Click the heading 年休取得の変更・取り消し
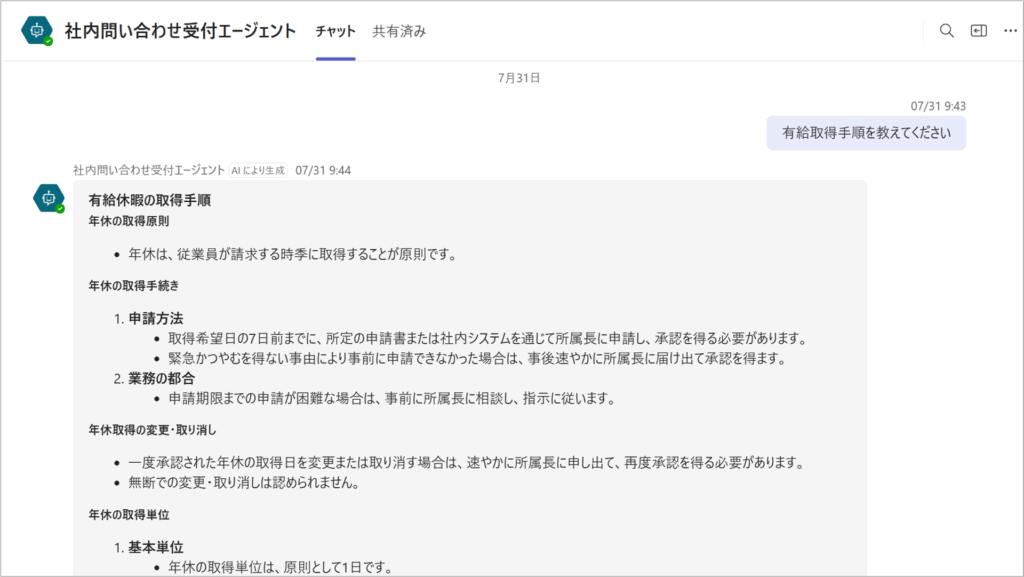 coord(152,430)
